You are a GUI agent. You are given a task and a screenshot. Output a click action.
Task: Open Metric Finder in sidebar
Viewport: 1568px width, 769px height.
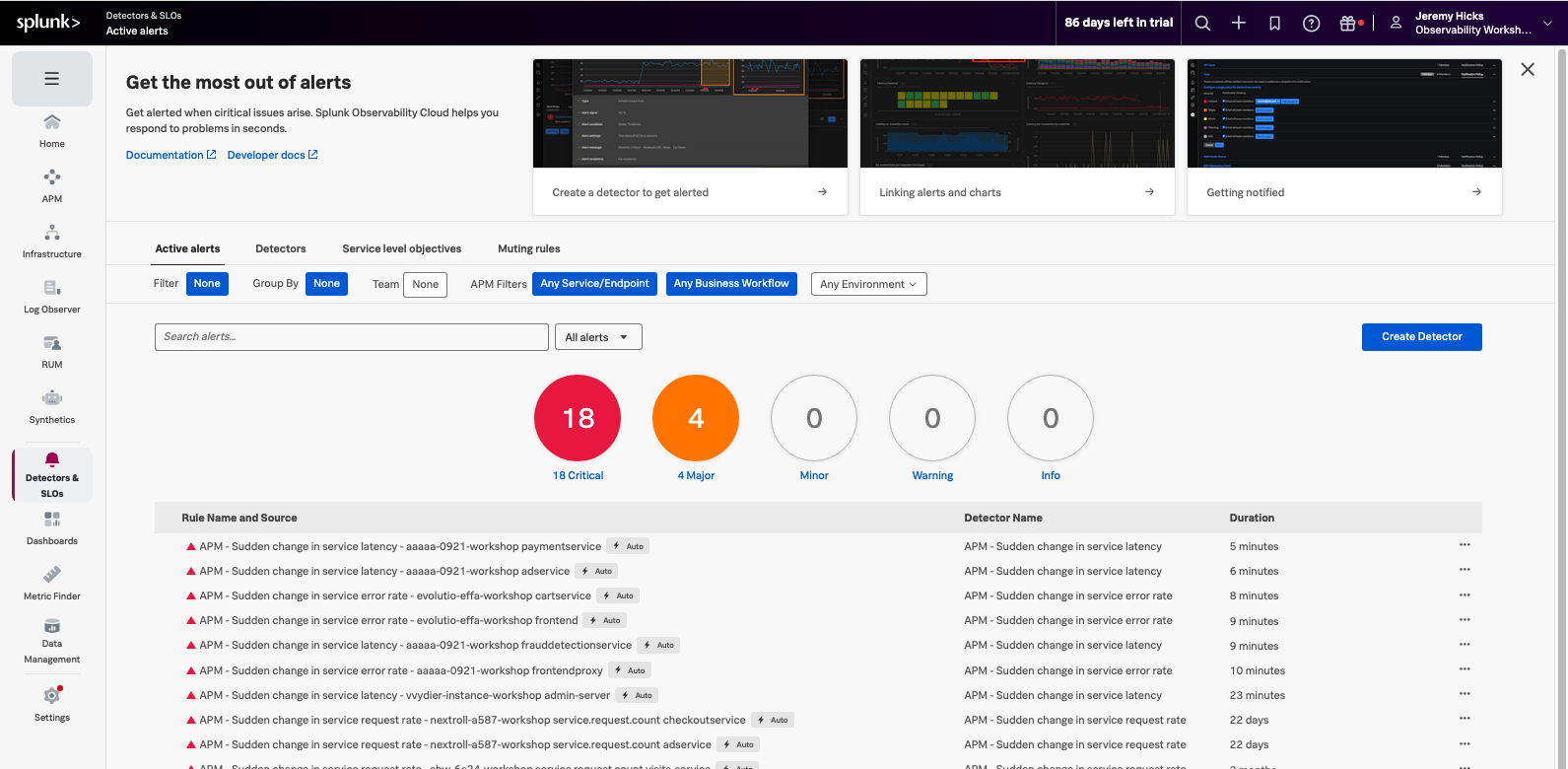pyautogui.click(x=52, y=583)
